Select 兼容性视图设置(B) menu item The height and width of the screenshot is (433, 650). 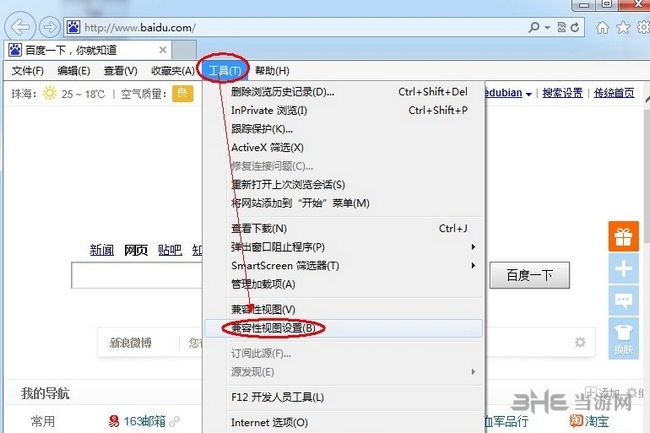point(343,328)
